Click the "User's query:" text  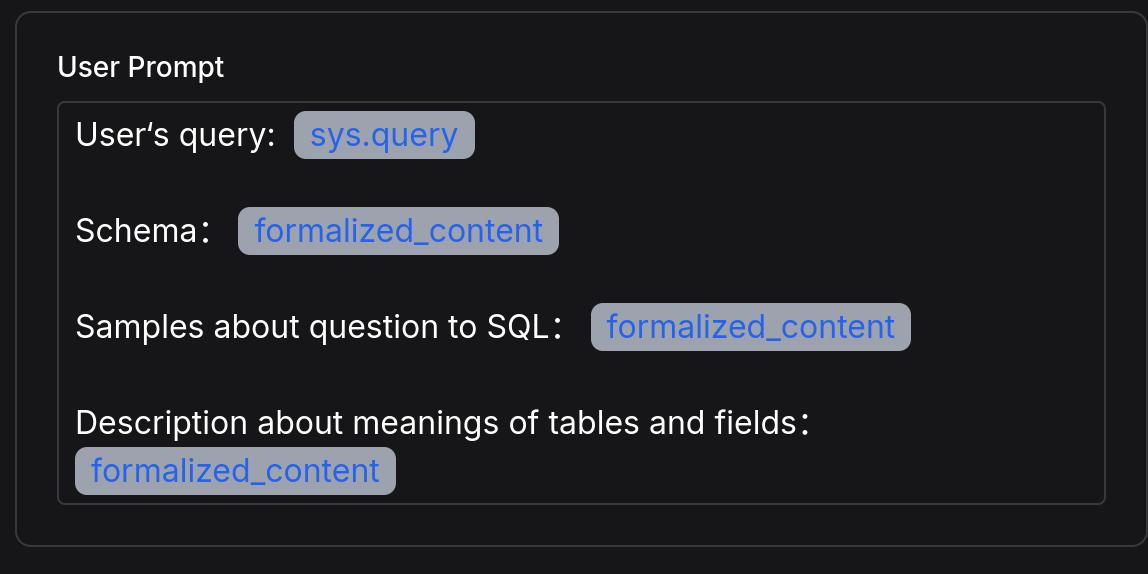click(175, 135)
